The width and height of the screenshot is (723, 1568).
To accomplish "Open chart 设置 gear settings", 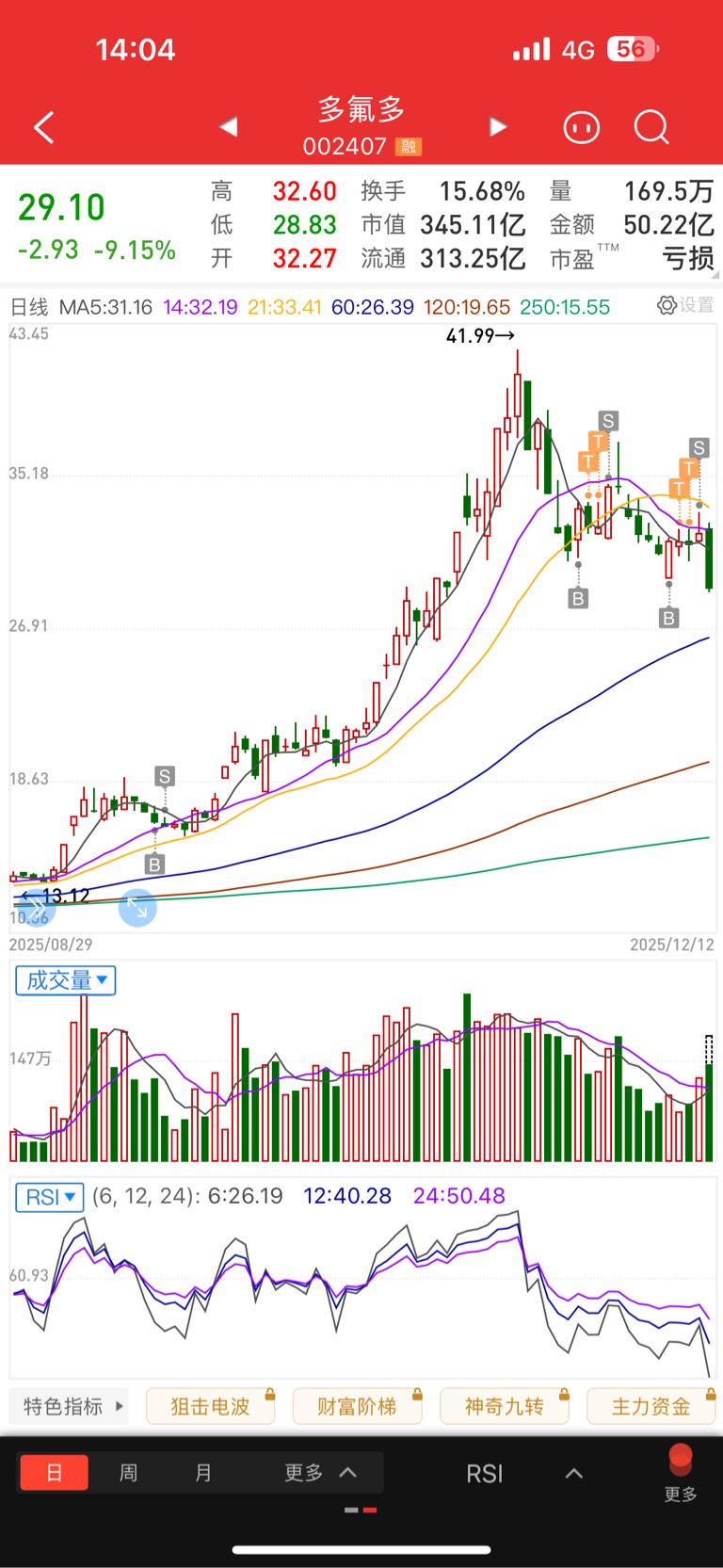I will 686,305.
